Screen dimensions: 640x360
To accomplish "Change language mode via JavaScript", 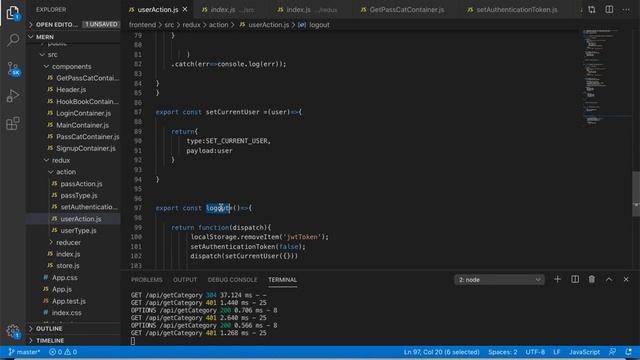I will click(x=584, y=352).
